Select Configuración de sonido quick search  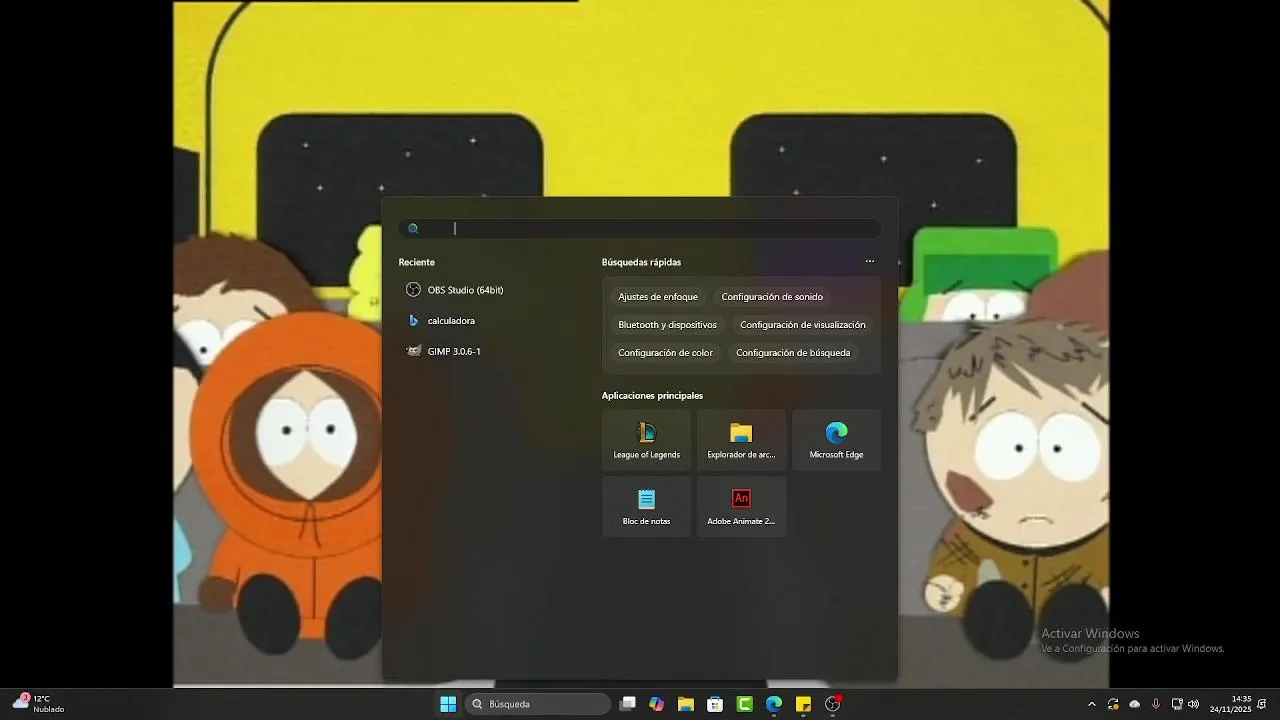point(772,297)
